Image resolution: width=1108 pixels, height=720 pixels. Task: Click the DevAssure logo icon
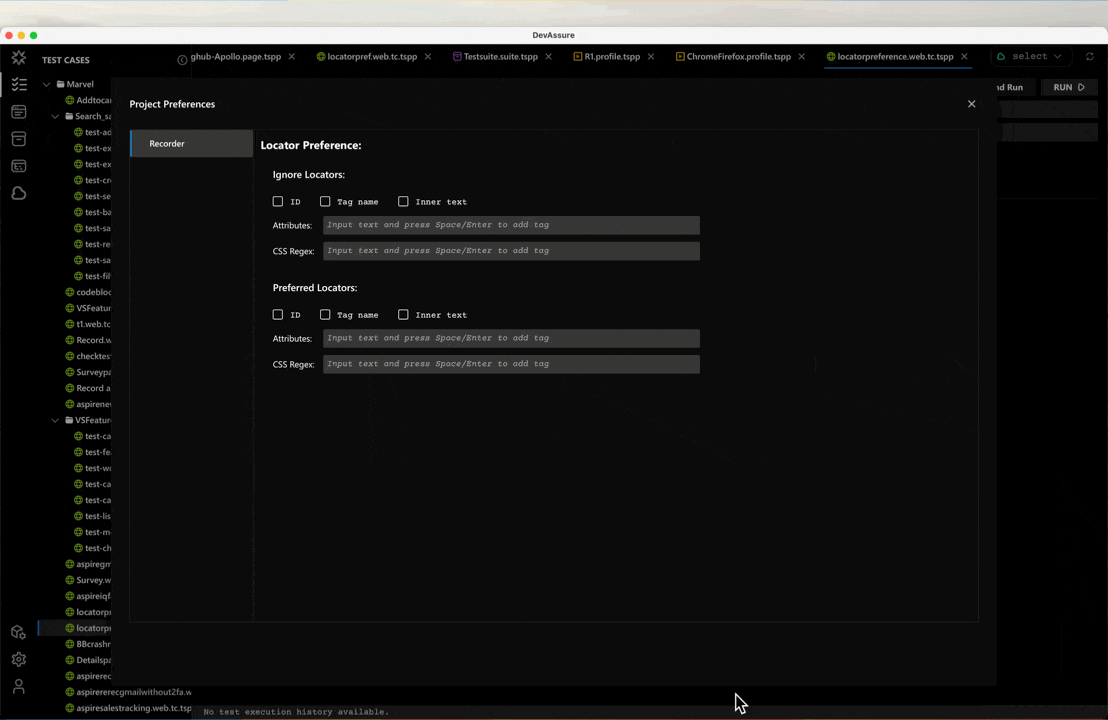18,59
